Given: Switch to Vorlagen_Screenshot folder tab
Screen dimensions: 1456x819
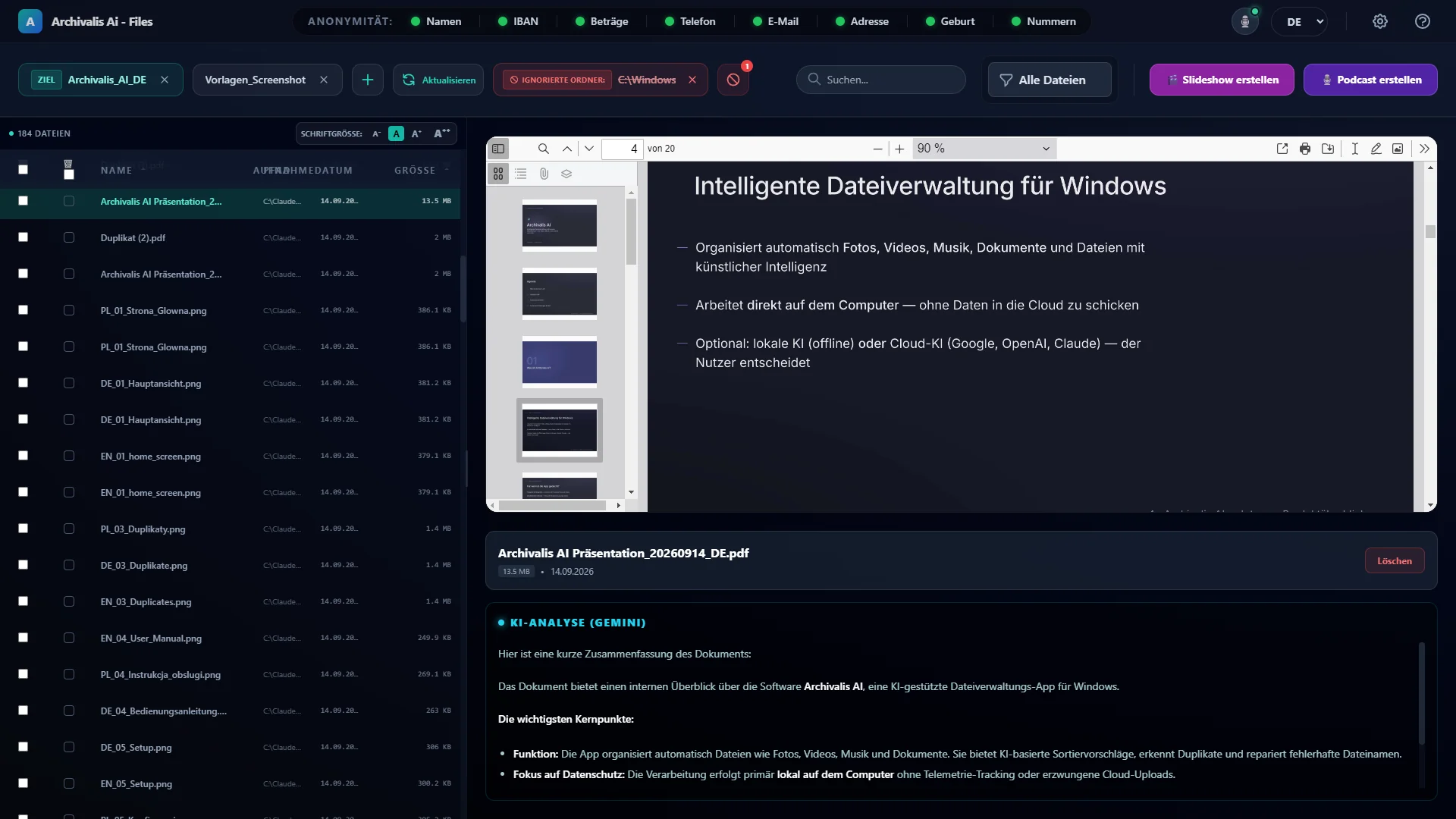Looking at the screenshot, I should point(256,80).
